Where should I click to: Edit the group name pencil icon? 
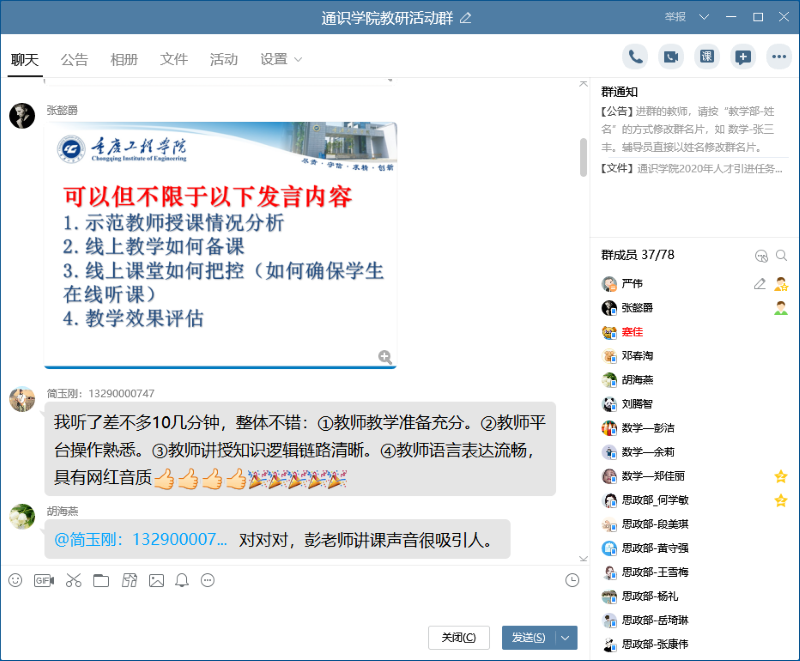pyautogui.click(x=465, y=18)
